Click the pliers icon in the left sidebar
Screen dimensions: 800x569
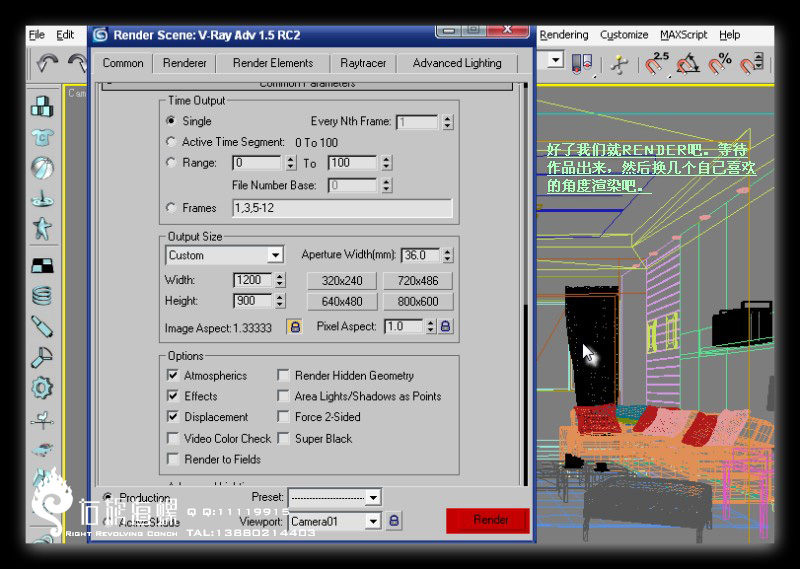click(42, 357)
